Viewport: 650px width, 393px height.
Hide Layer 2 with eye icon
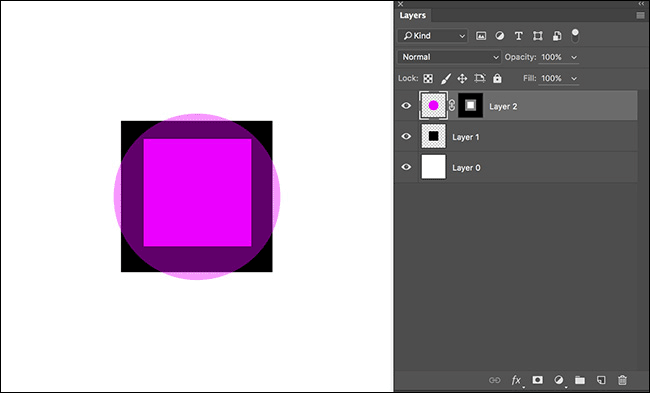coord(406,106)
